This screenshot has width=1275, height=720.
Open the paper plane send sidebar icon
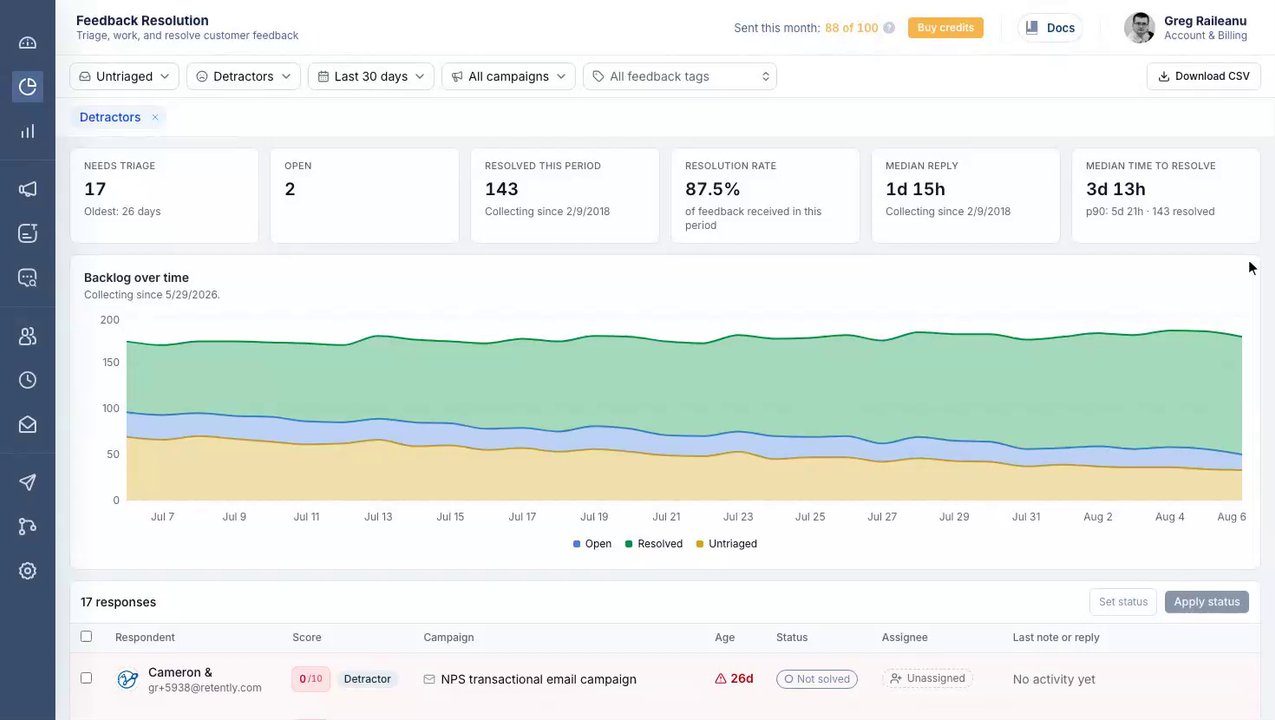click(x=27, y=482)
